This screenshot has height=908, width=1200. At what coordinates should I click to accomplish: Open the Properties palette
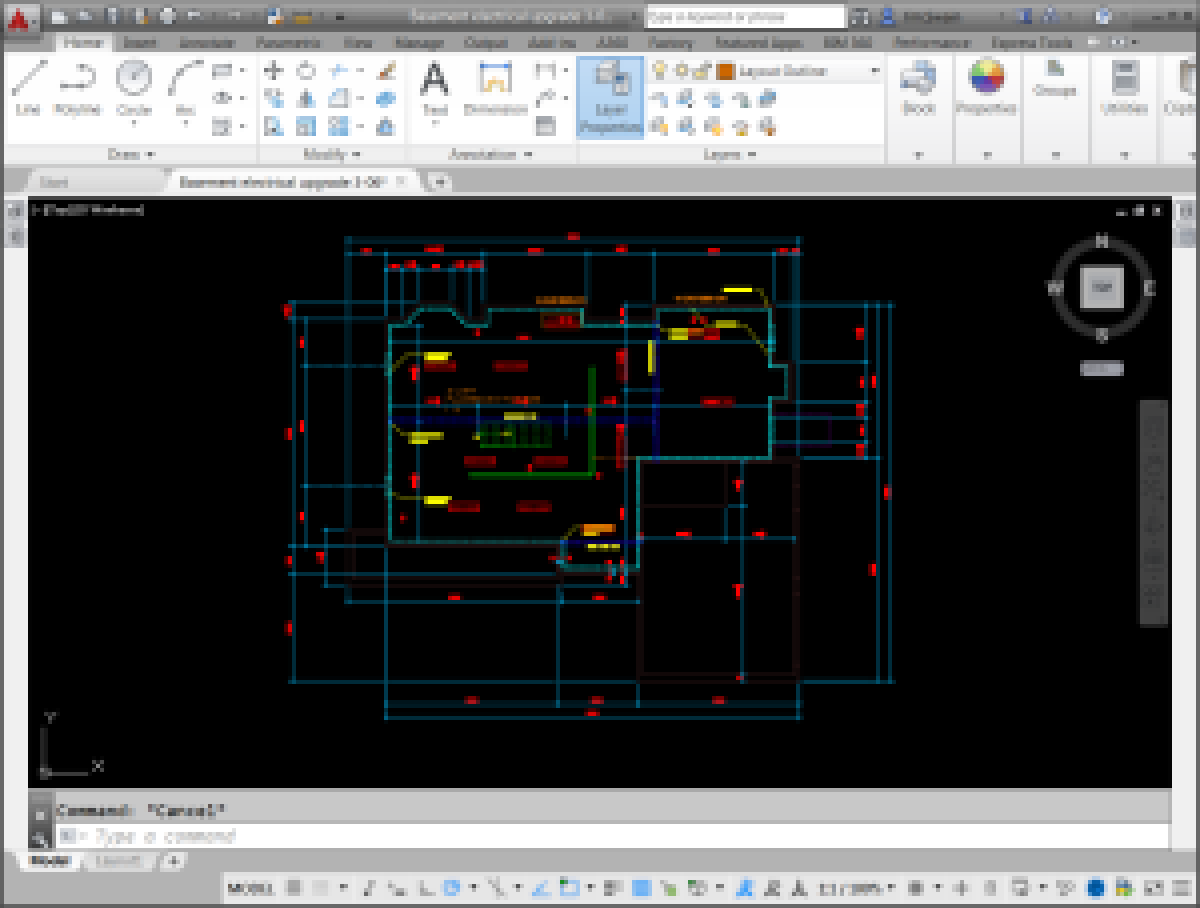pyautogui.click(x=987, y=85)
